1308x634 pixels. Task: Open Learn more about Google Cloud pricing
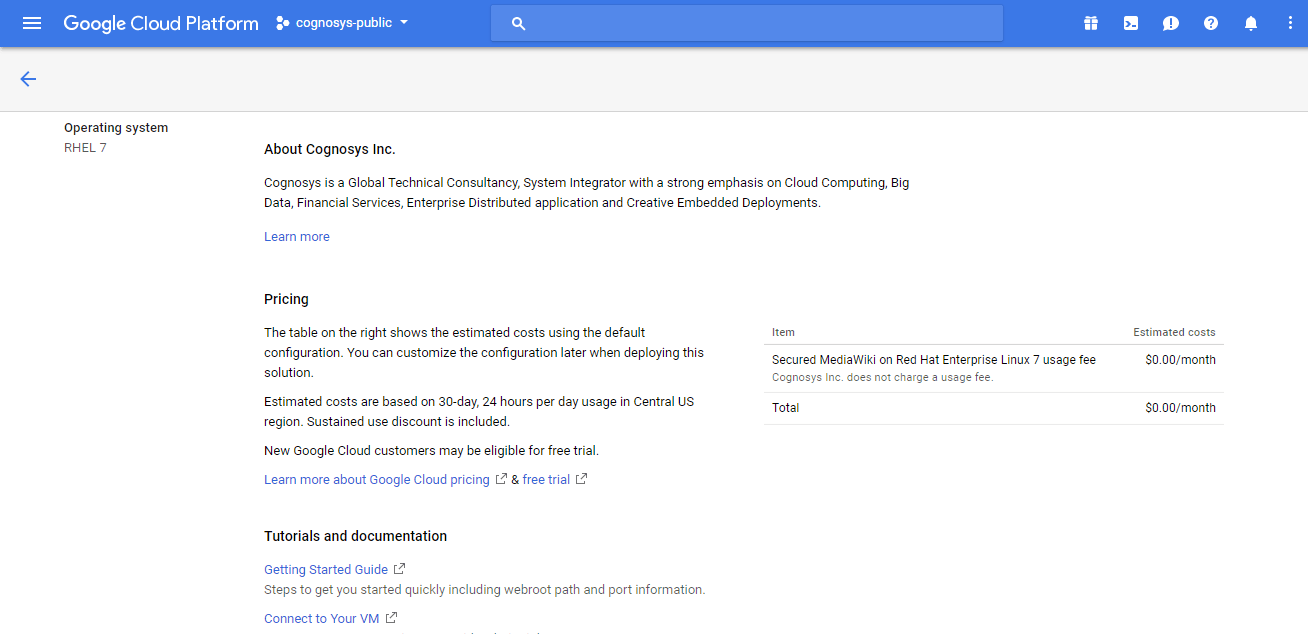(377, 480)
